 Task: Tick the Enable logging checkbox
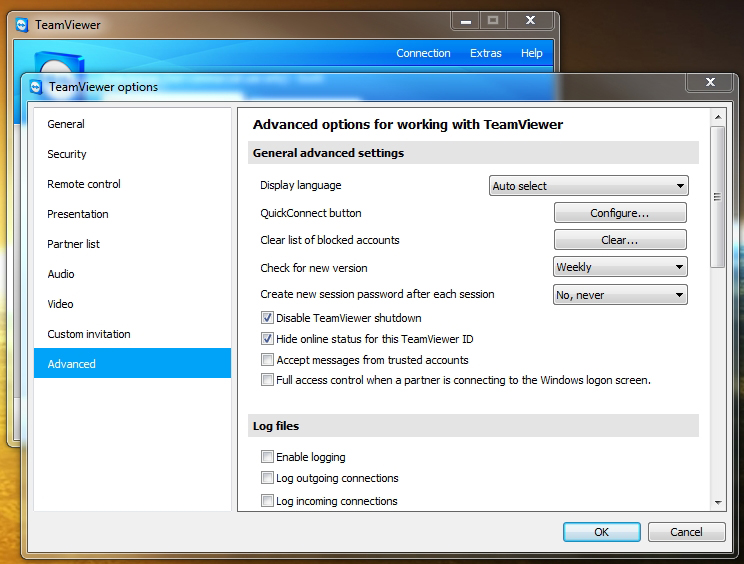pyautogui.click(x=267, y=457)
